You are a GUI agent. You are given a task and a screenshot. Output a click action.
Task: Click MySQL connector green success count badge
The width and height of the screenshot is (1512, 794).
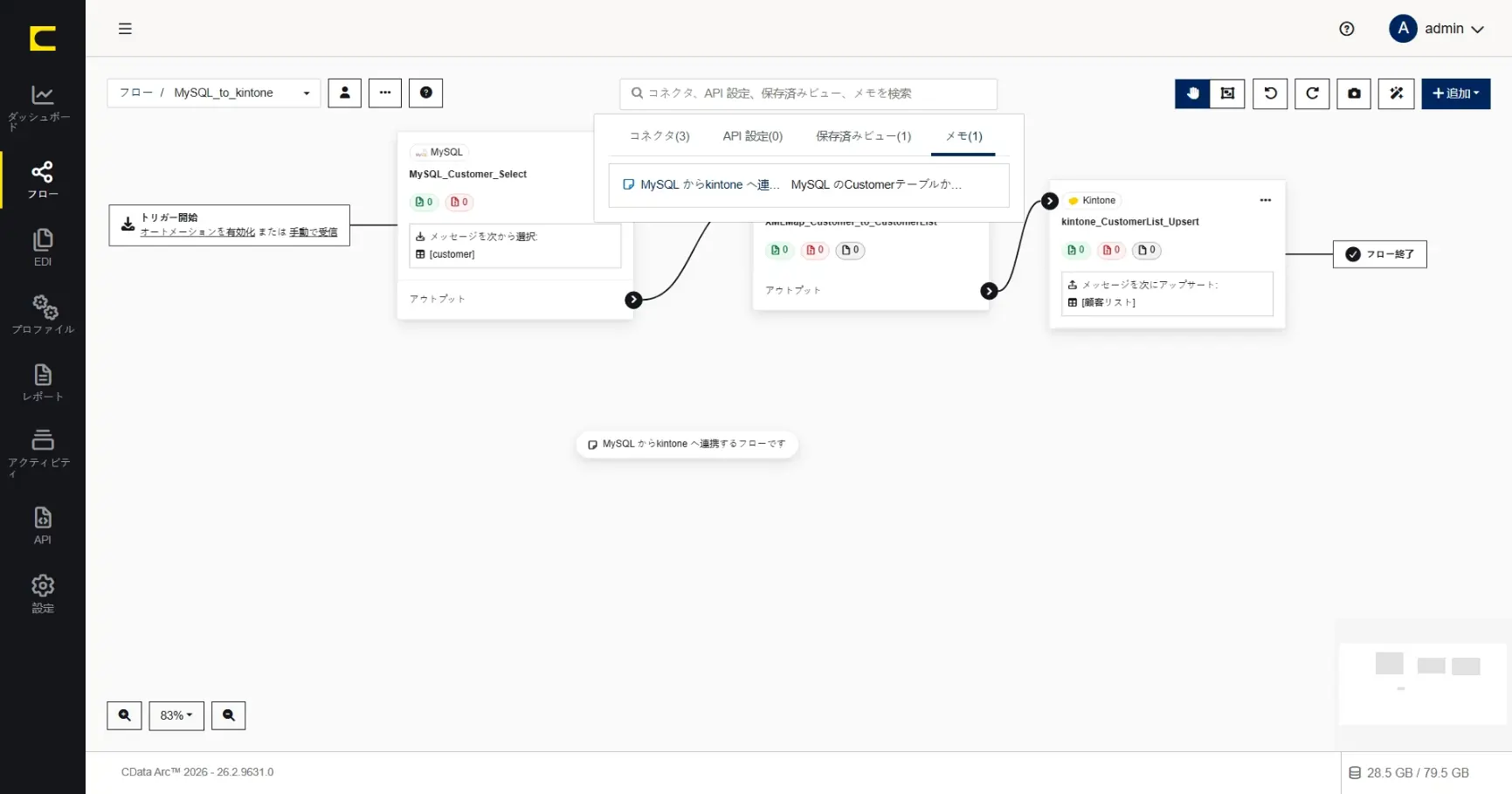(424, 202)
